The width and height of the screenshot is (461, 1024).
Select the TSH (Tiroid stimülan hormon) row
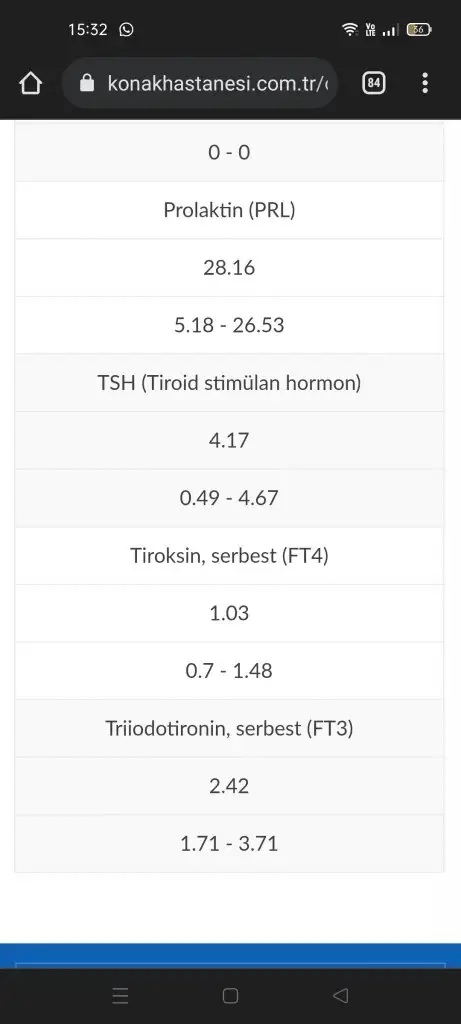[x=229, y=383]
